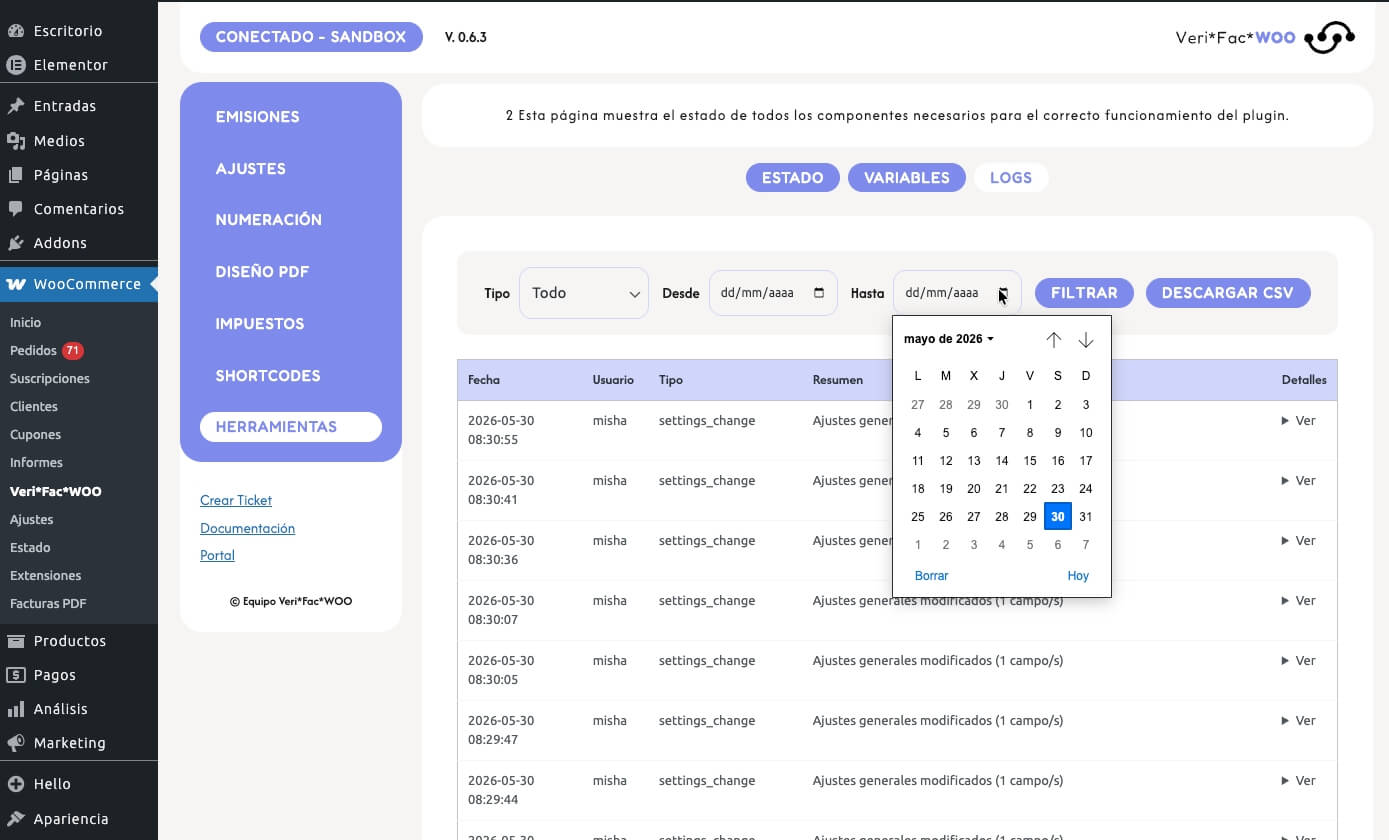Click the Desde date input field
Screen dimensions: 1389x840
(773, 293)
